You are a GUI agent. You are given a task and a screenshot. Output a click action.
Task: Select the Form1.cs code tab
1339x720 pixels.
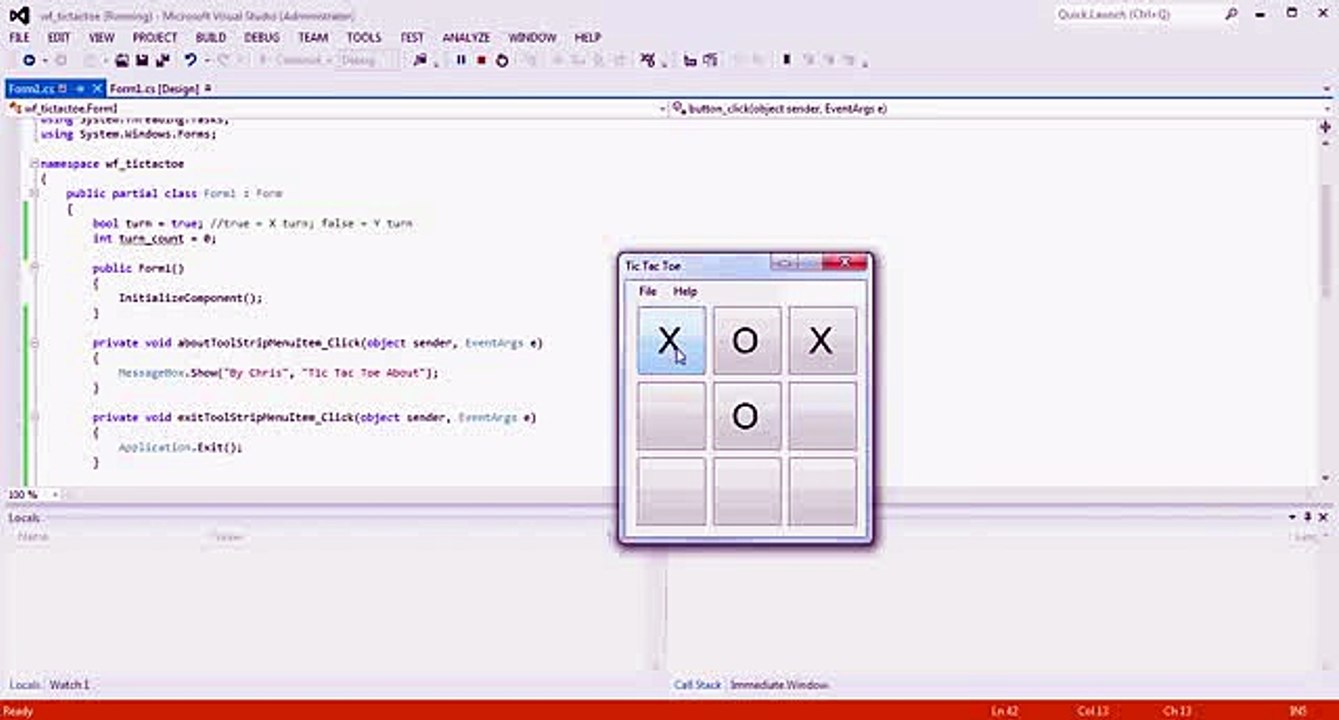31,89
